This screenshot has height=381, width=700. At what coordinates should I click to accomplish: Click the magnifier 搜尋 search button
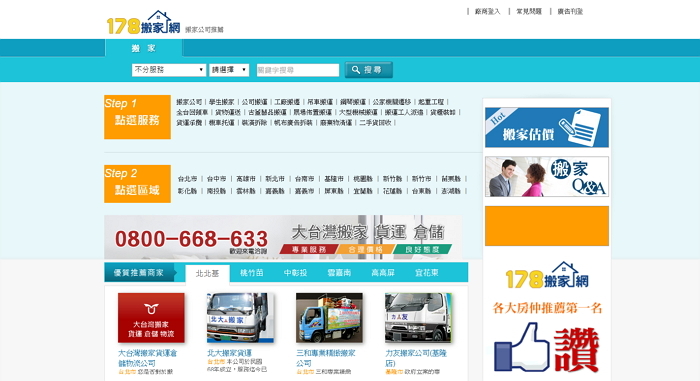click(368, 70)
